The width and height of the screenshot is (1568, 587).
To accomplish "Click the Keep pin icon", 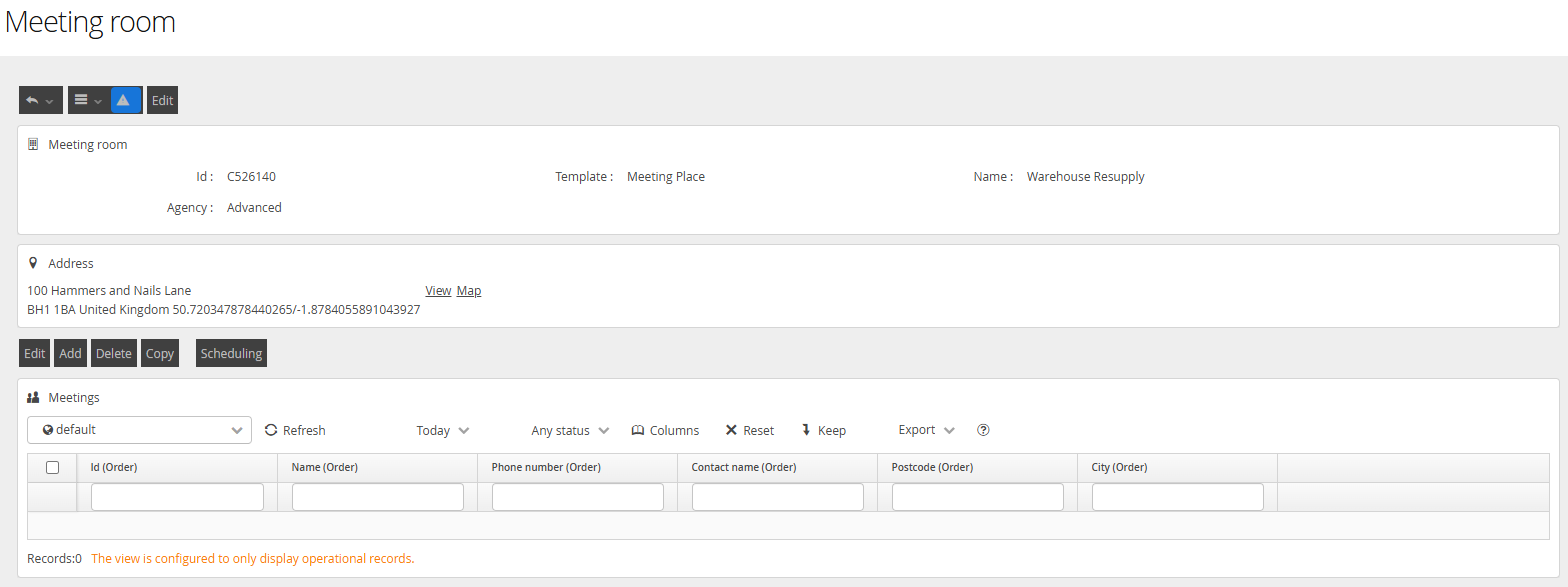I will 806,430.
